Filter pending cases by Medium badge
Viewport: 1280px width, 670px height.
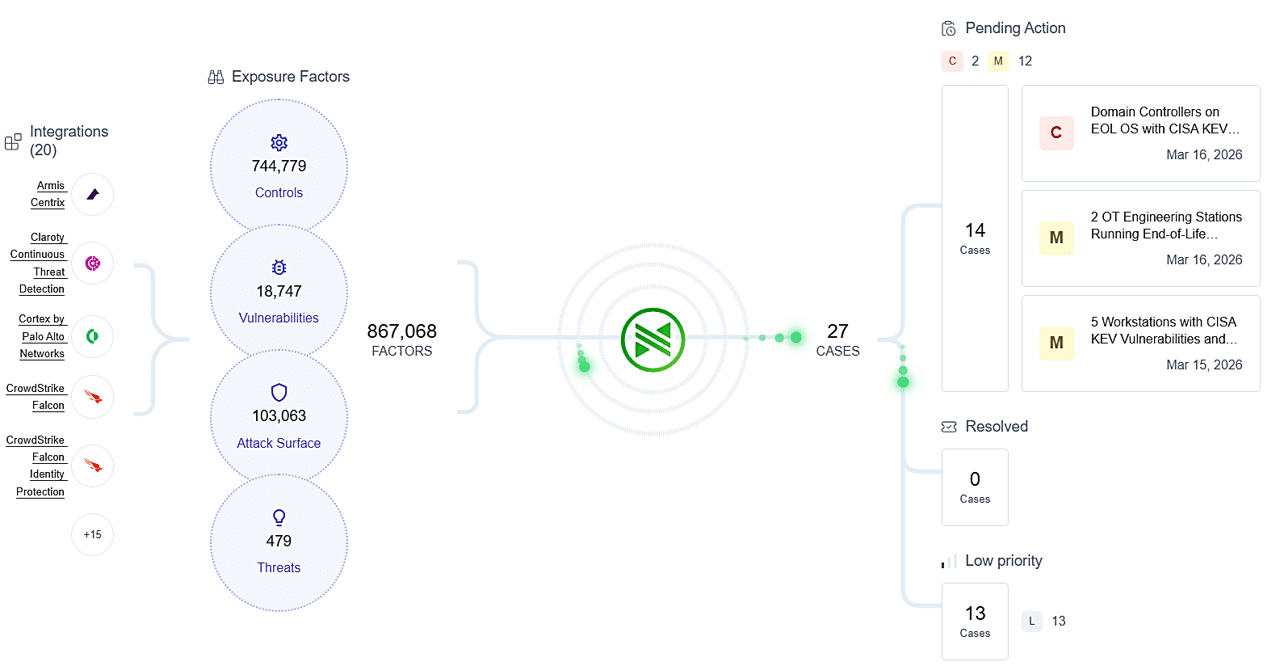[x=998, y=61]
